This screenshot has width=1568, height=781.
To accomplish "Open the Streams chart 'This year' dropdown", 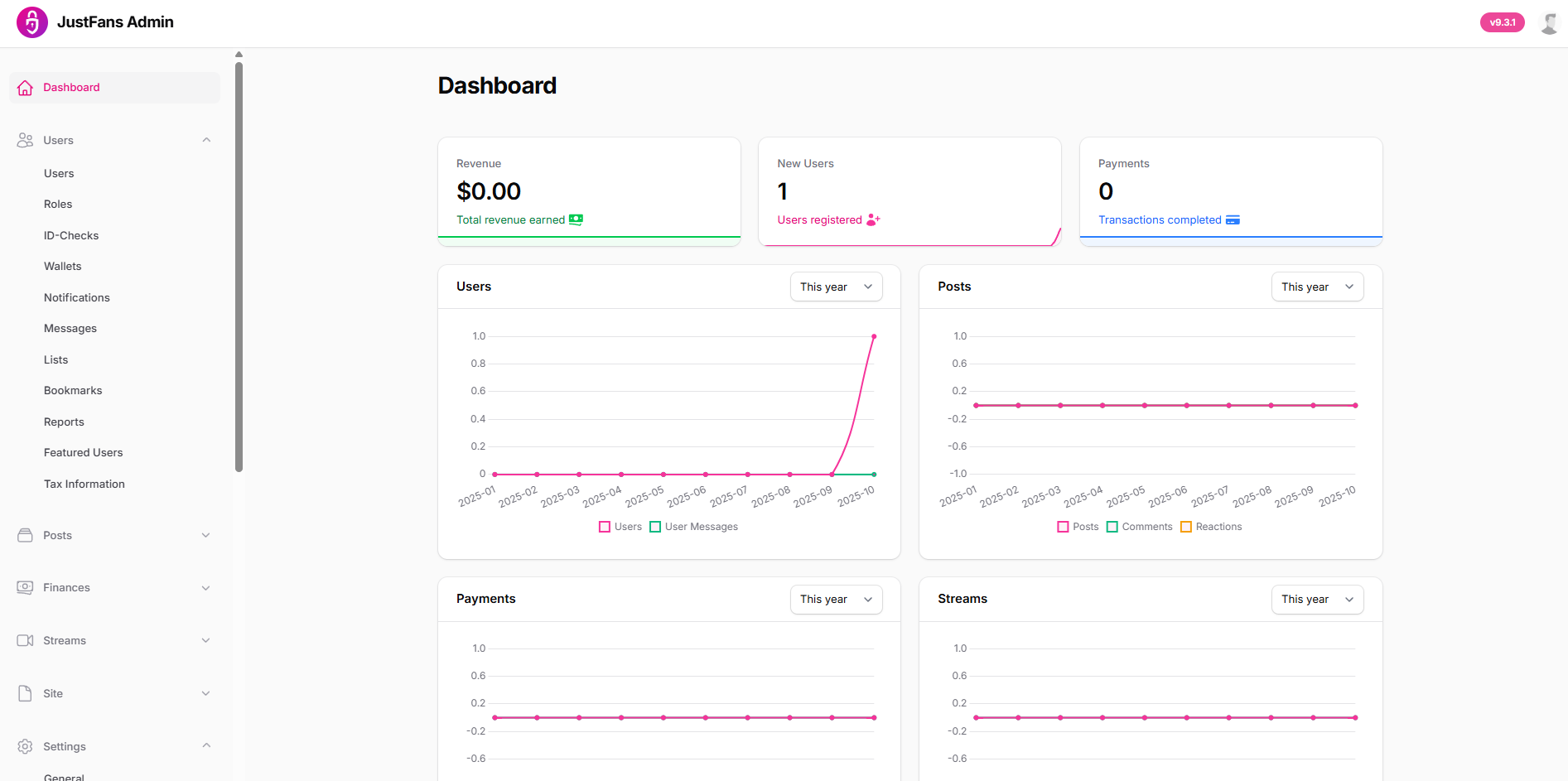I will click(x=1317, y=600).
